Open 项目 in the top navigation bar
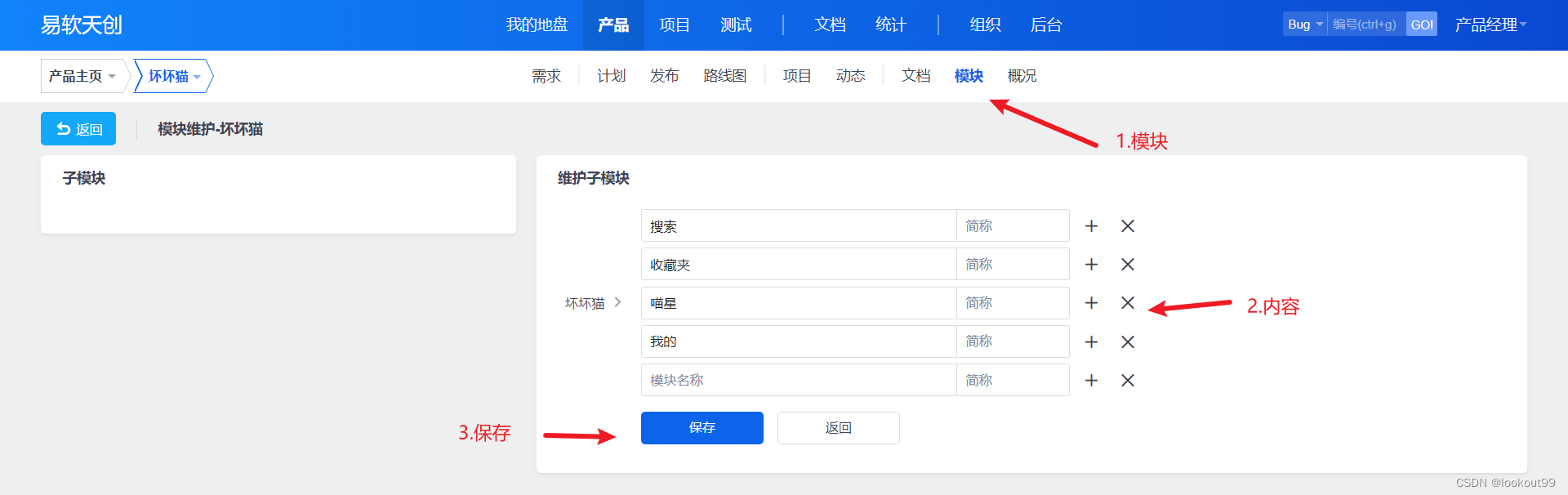The image size is (1568, 495). (x=675, y=25)
